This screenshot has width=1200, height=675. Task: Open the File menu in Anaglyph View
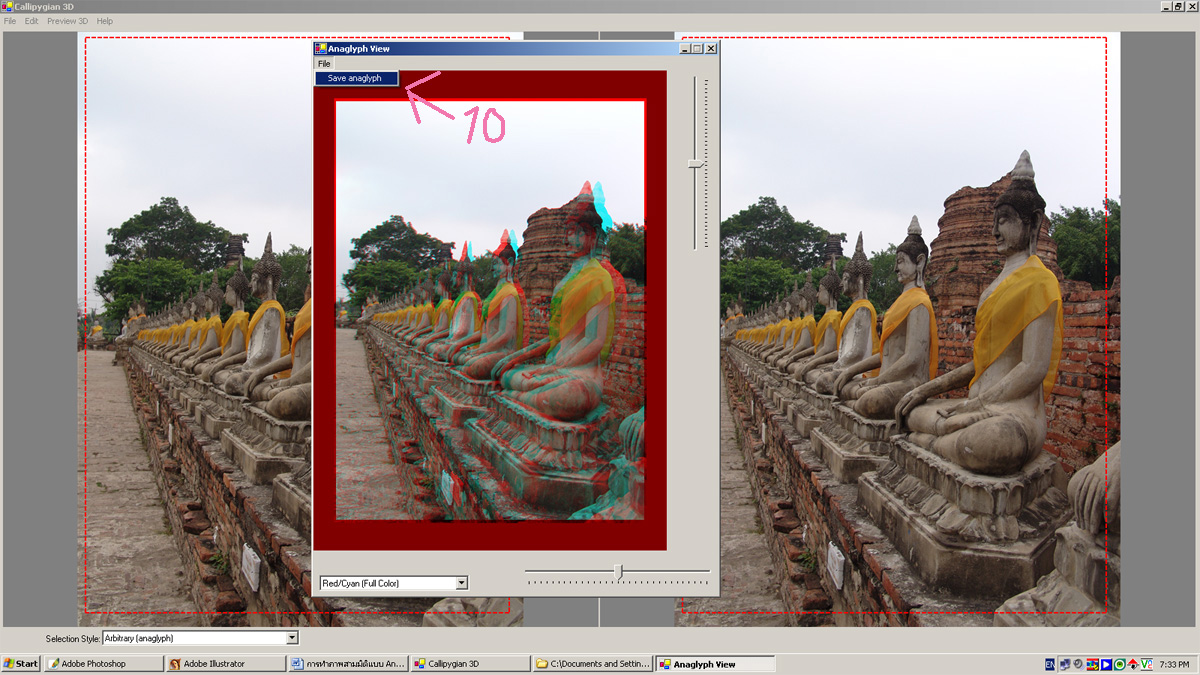click(x=324, y=64)
